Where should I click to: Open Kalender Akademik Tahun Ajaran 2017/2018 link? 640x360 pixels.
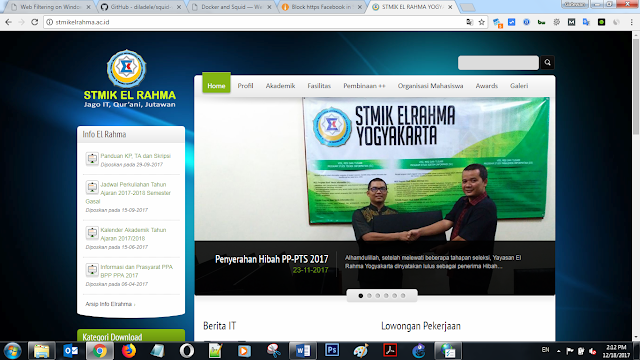pyautogui.click(x=133, y=234)
